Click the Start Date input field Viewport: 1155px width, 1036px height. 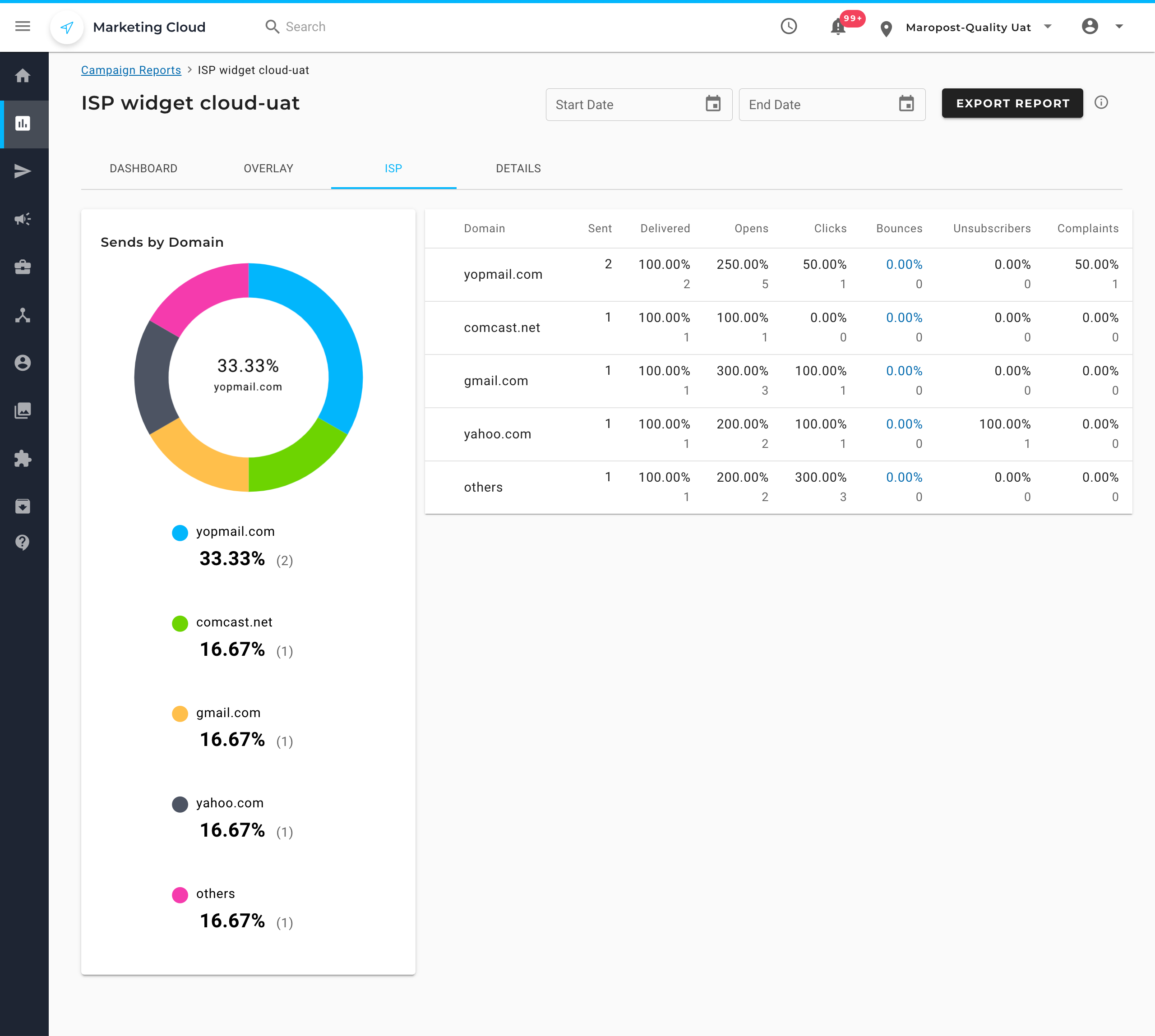(x=638, y=104)
